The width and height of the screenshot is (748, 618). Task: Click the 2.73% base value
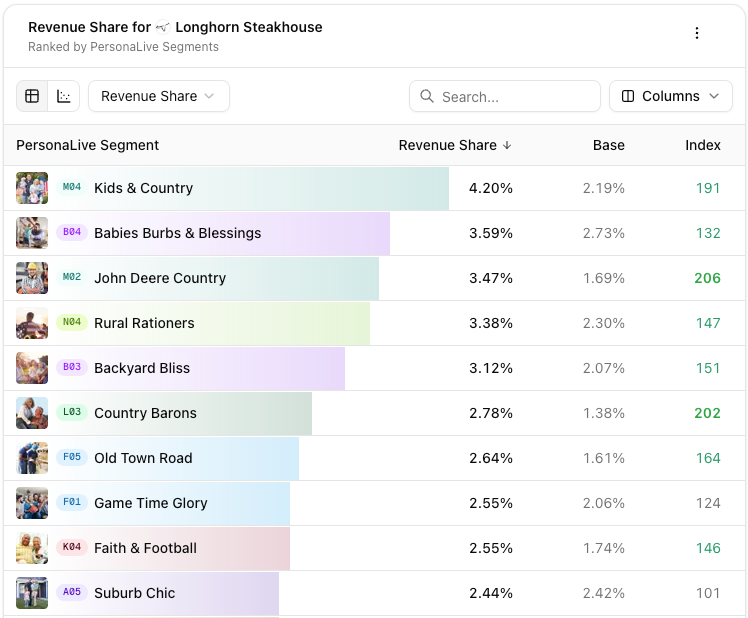click(x=603, y=233)
